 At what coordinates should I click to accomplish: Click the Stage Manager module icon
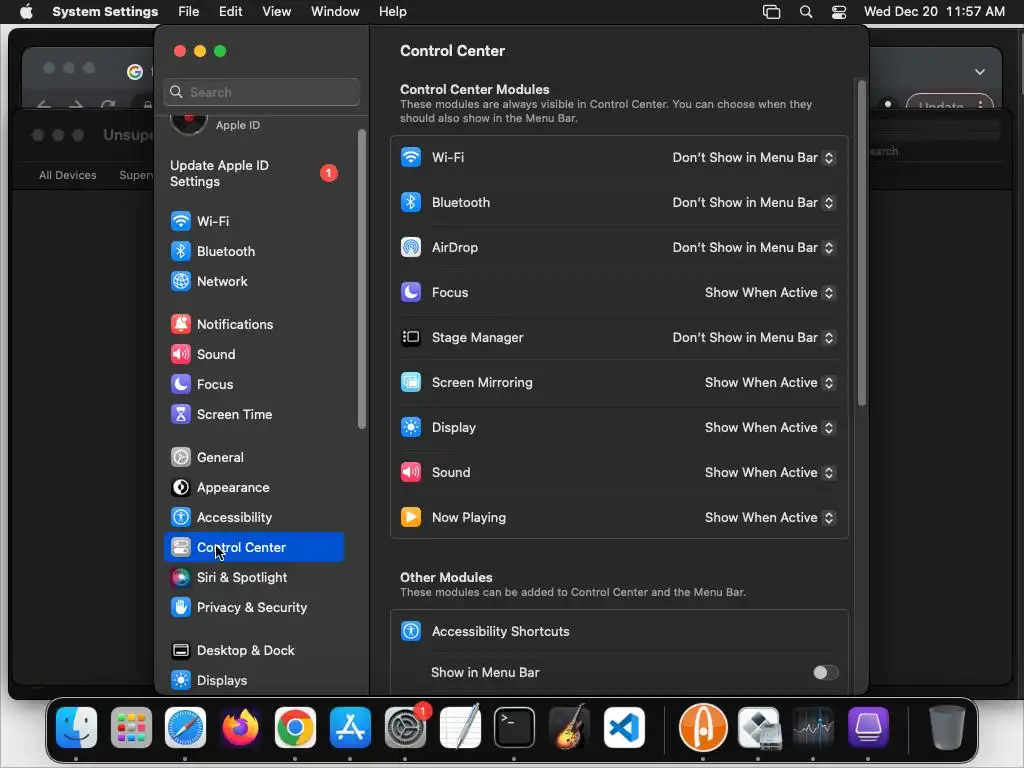[x=411, y=338]
